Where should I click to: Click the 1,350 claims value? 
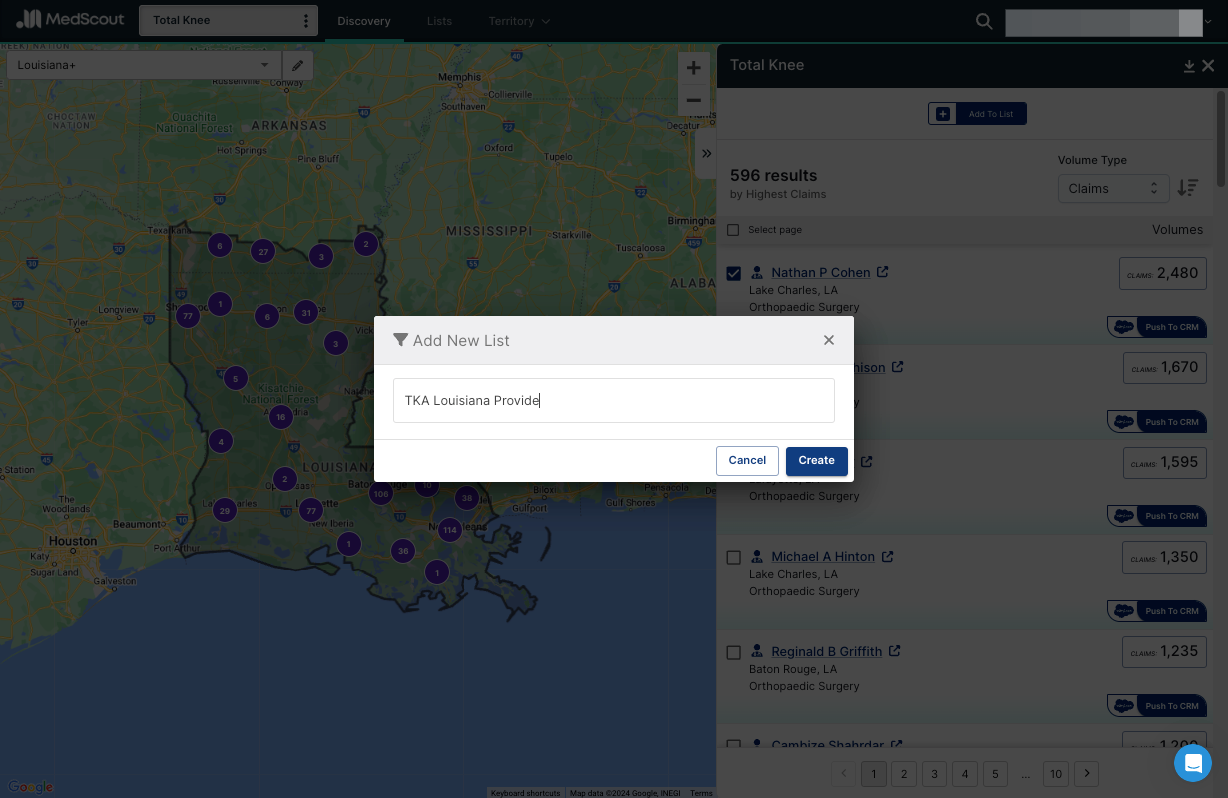pyautogui.click(x=1162, y=557)
